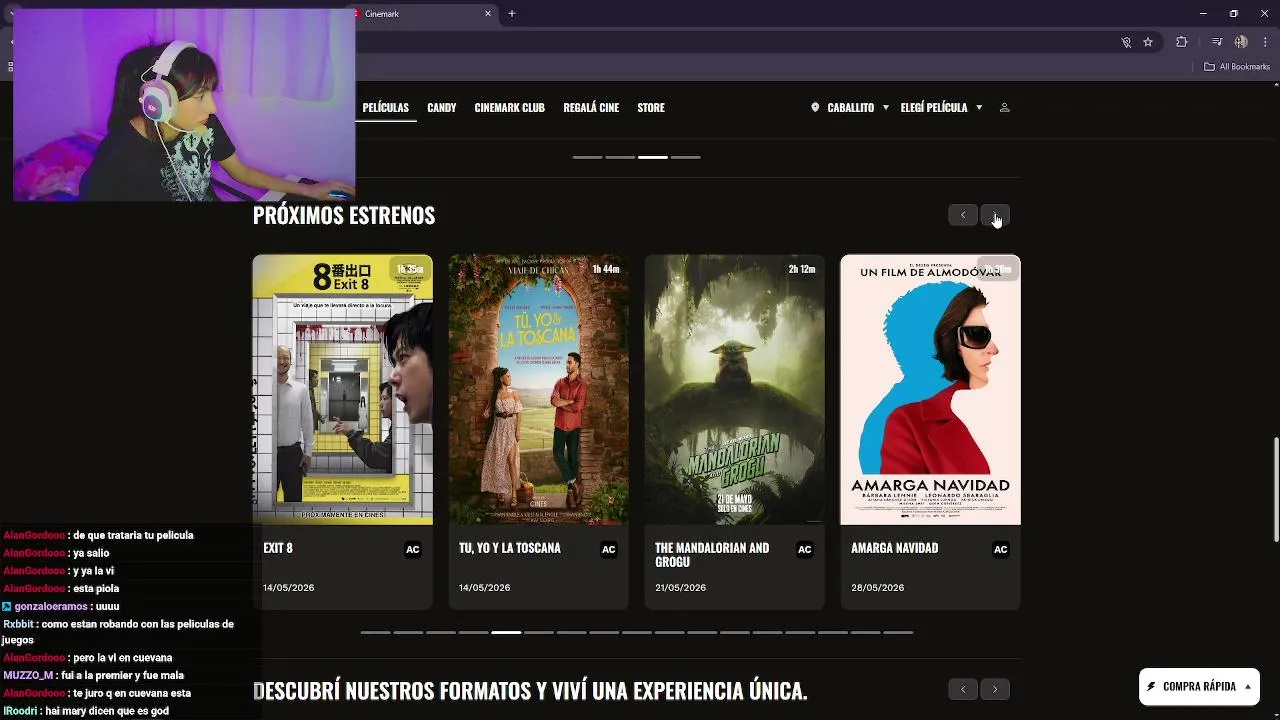The image size is (1280, 720).
Task: Click chat username MUZZO_M
Action: pyautogui.click(x=28, y=675)
